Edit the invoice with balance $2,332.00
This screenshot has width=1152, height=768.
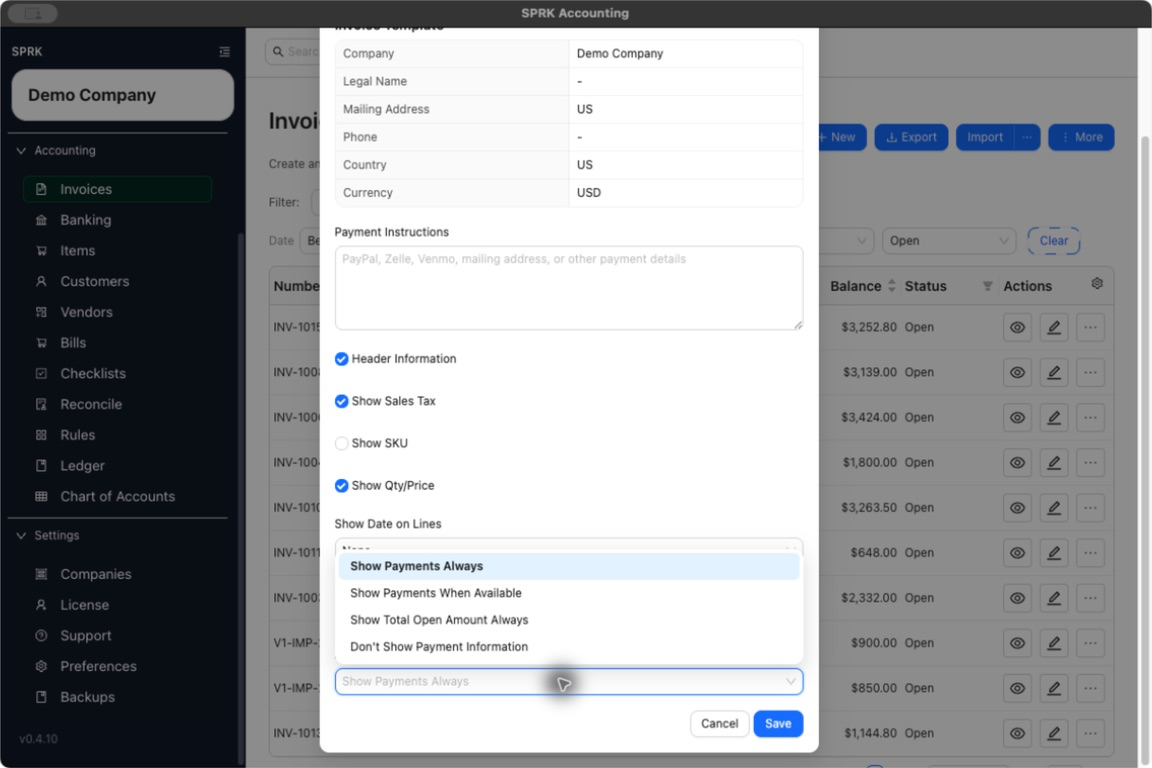tap(1054, 598)
